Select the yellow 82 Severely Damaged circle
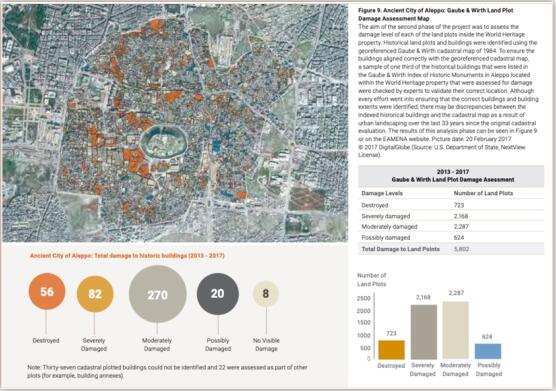The height and width of the screenshot is (391, 556). coord(95,294)
